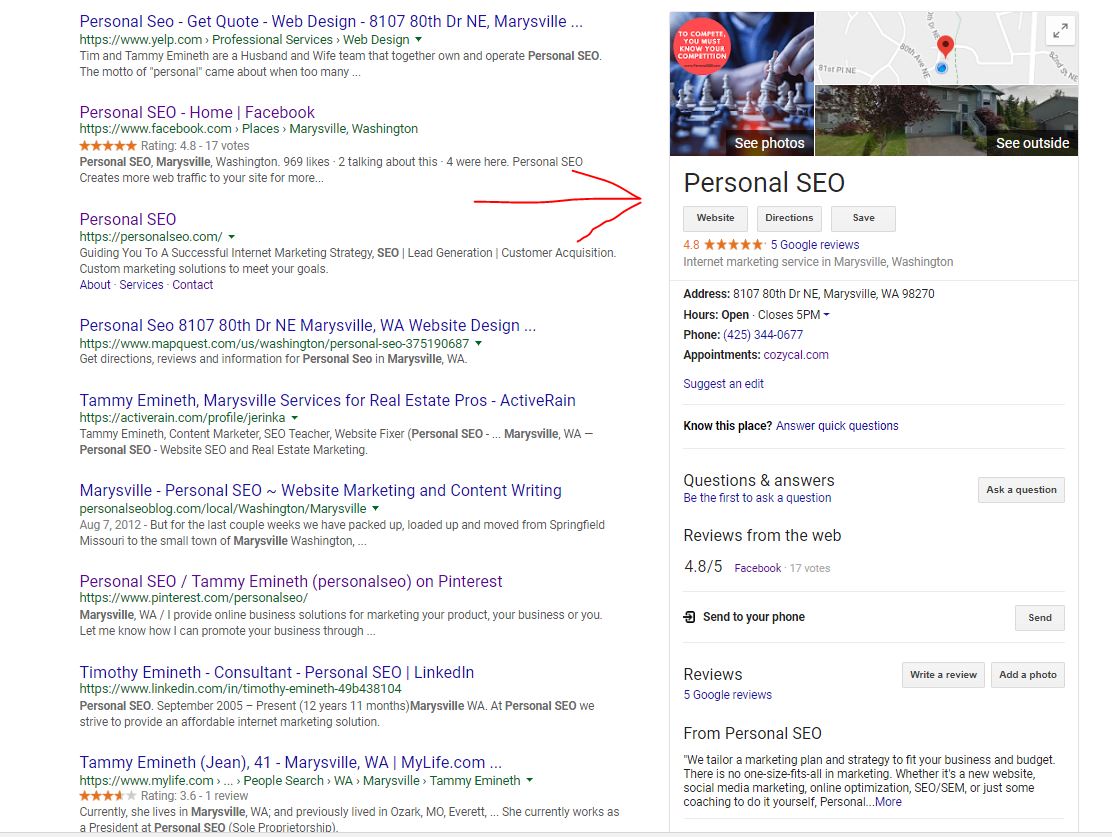Open the ActiveRain result dropdown arrow
This screenshot has height=837, width=1112.
[294, 418]
